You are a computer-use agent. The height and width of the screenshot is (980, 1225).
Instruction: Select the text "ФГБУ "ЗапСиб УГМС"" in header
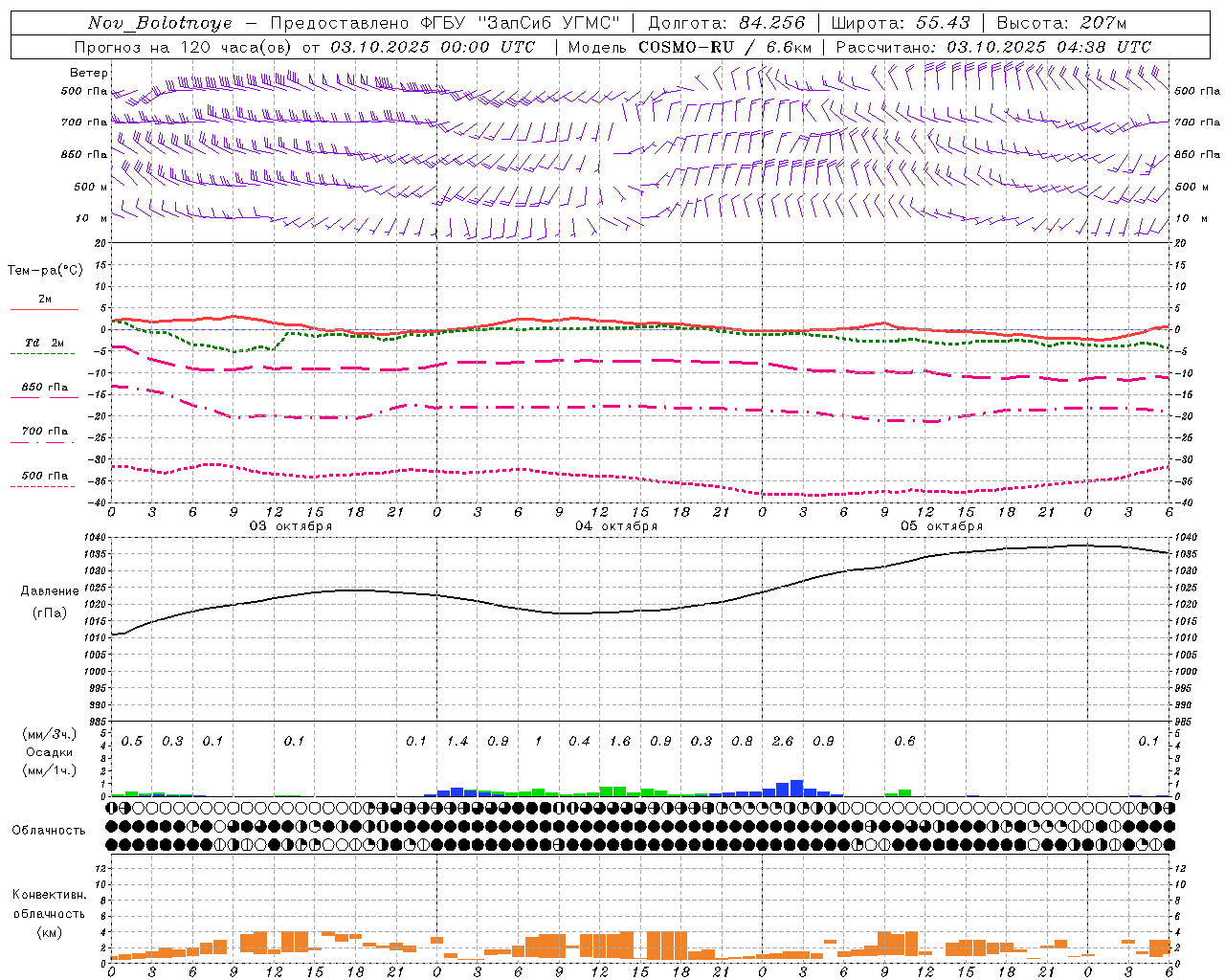[521, 23]
